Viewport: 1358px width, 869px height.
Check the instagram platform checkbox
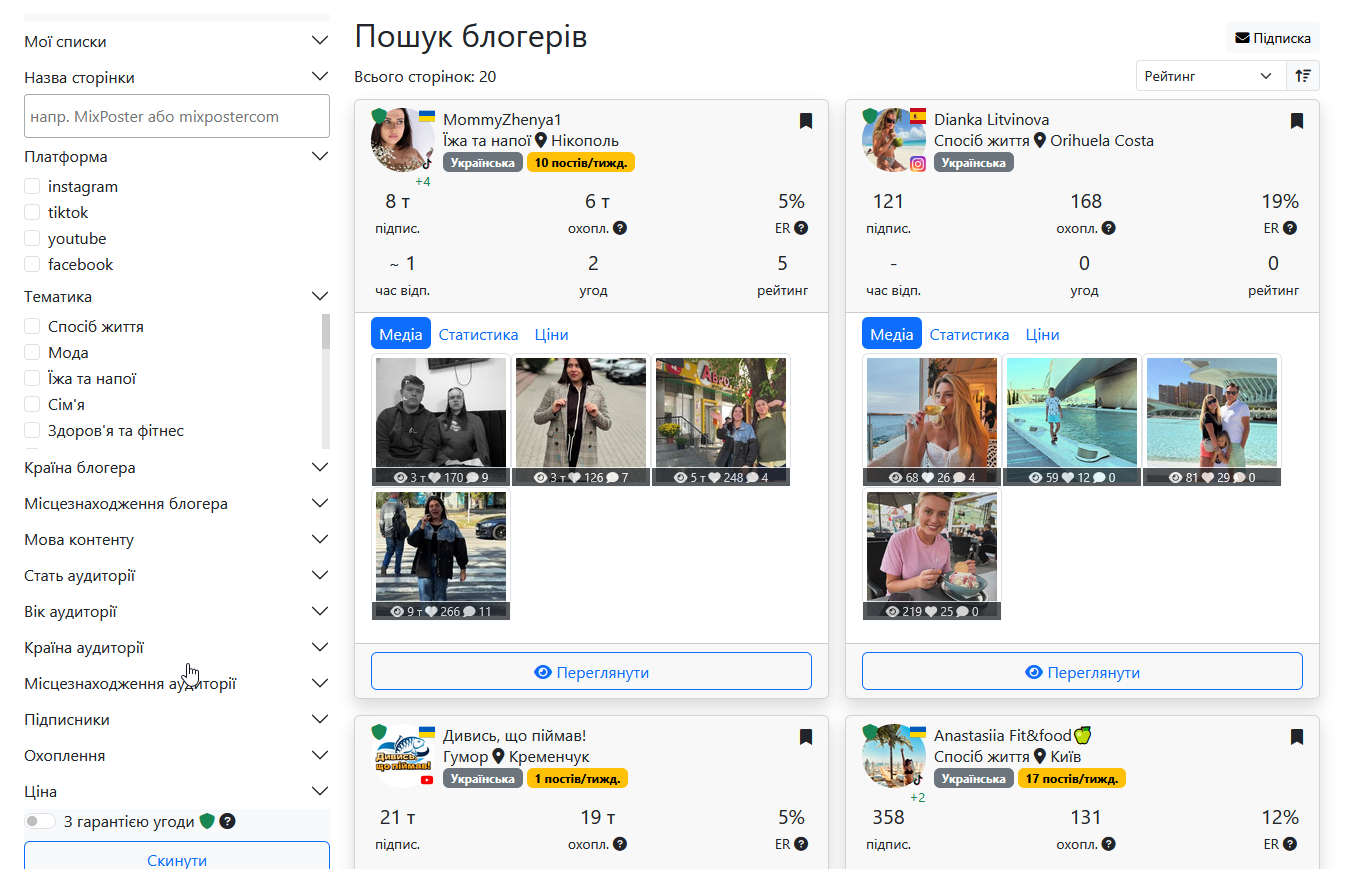[33, 187]
